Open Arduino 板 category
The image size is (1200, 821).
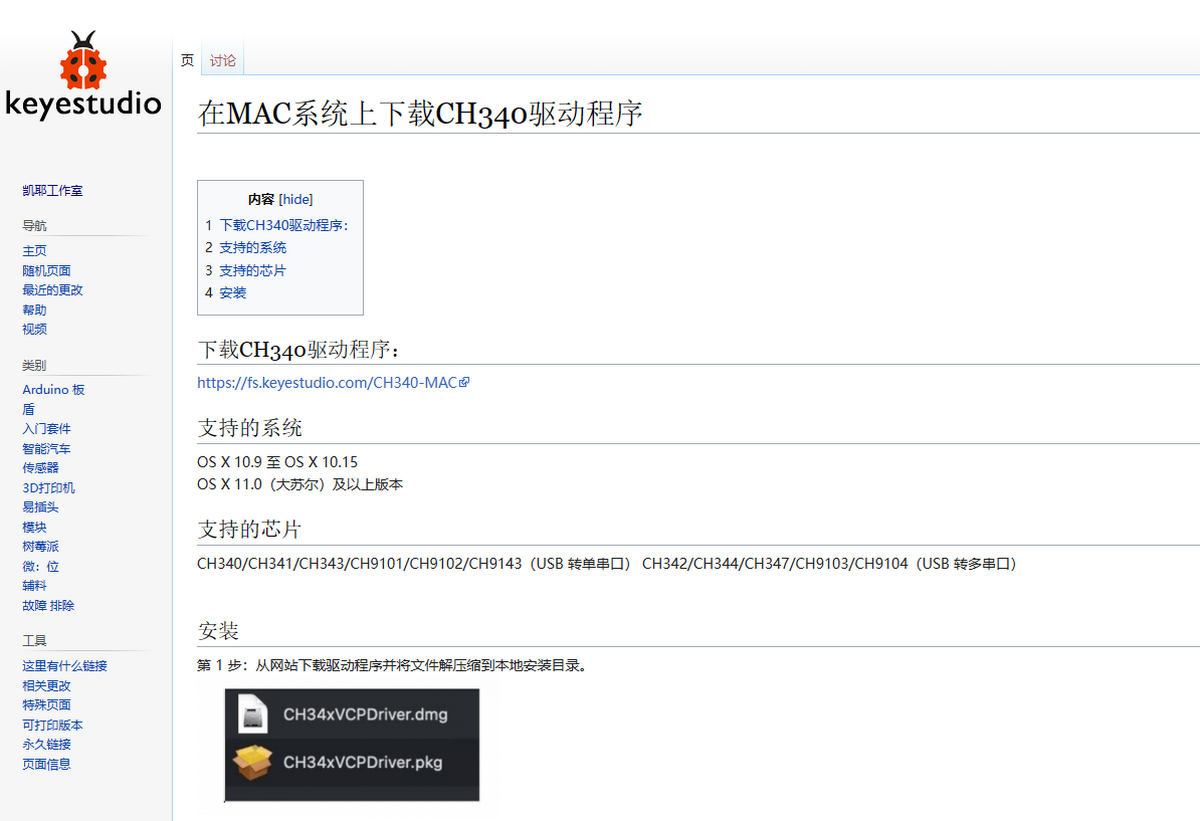[54, 390]
